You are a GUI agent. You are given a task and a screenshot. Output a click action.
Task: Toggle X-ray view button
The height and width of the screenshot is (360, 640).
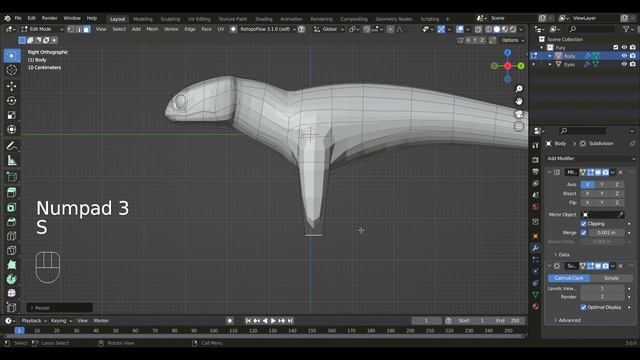(478, 29)
